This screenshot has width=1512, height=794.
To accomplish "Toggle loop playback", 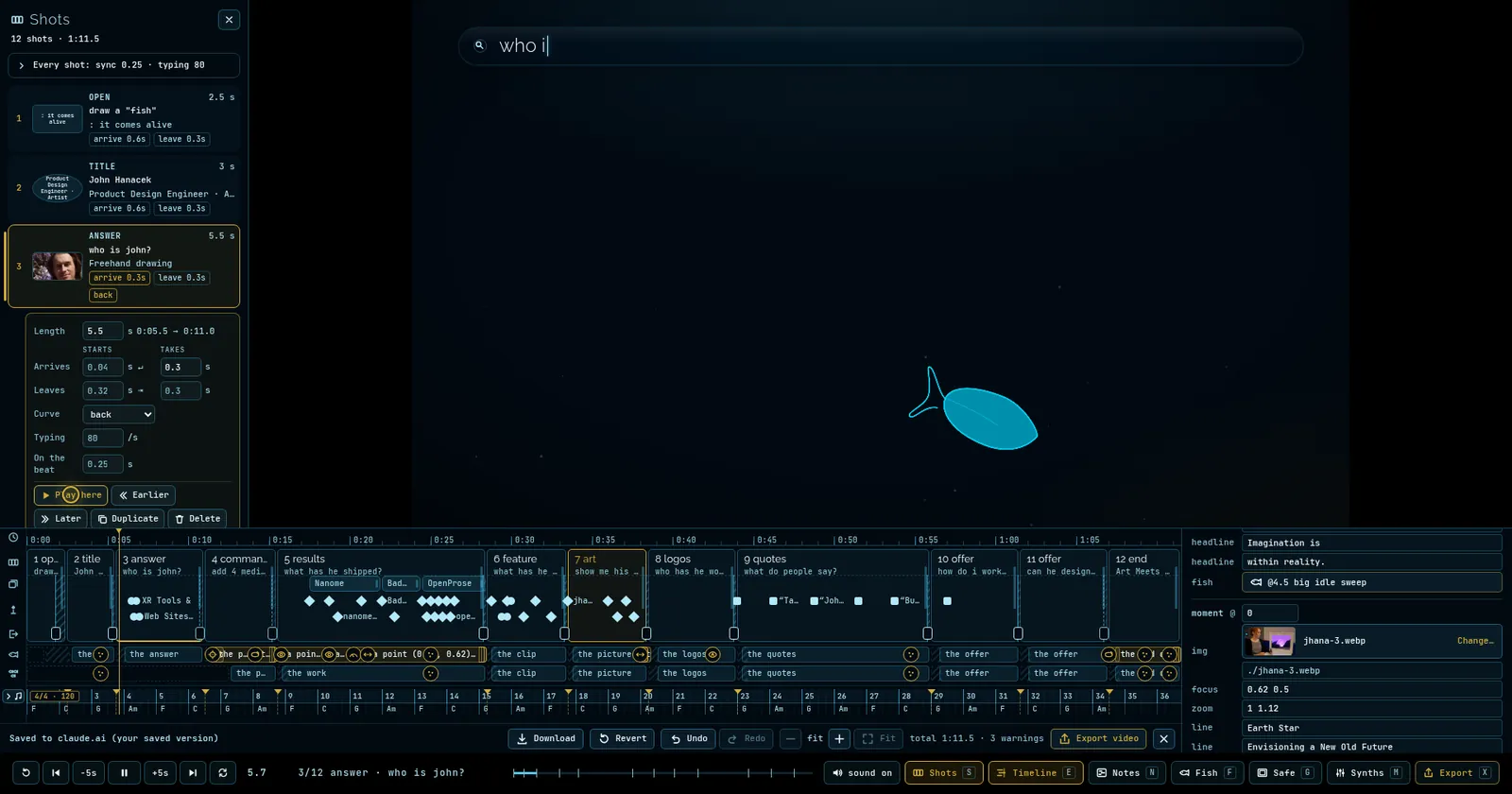I will point(223,772).
